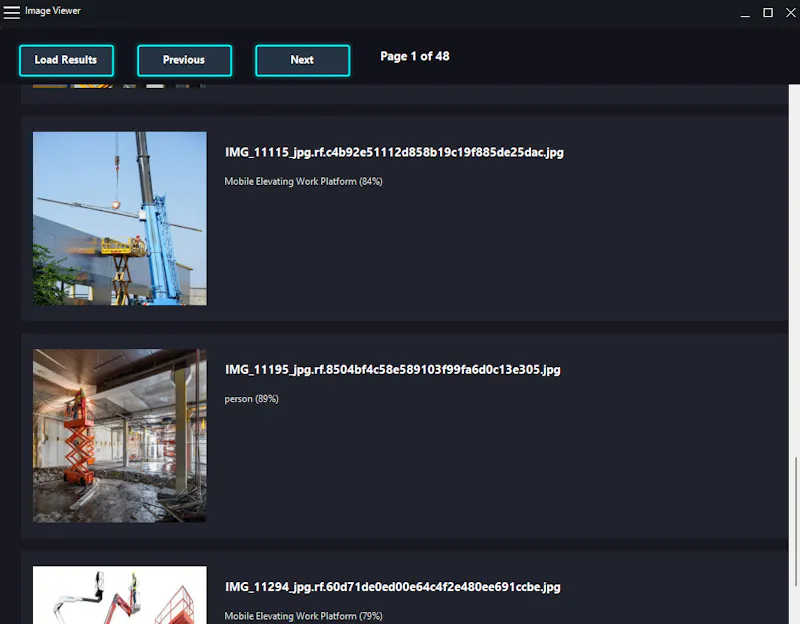Advance with the Next button
Image resolution: width=800 pixels, height=624 pixels.
[303, 60]
